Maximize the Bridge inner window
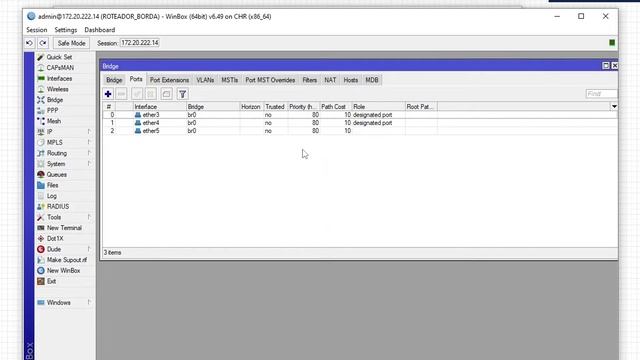This screenshot has width=640, height=360. click(x=606, y=66)
